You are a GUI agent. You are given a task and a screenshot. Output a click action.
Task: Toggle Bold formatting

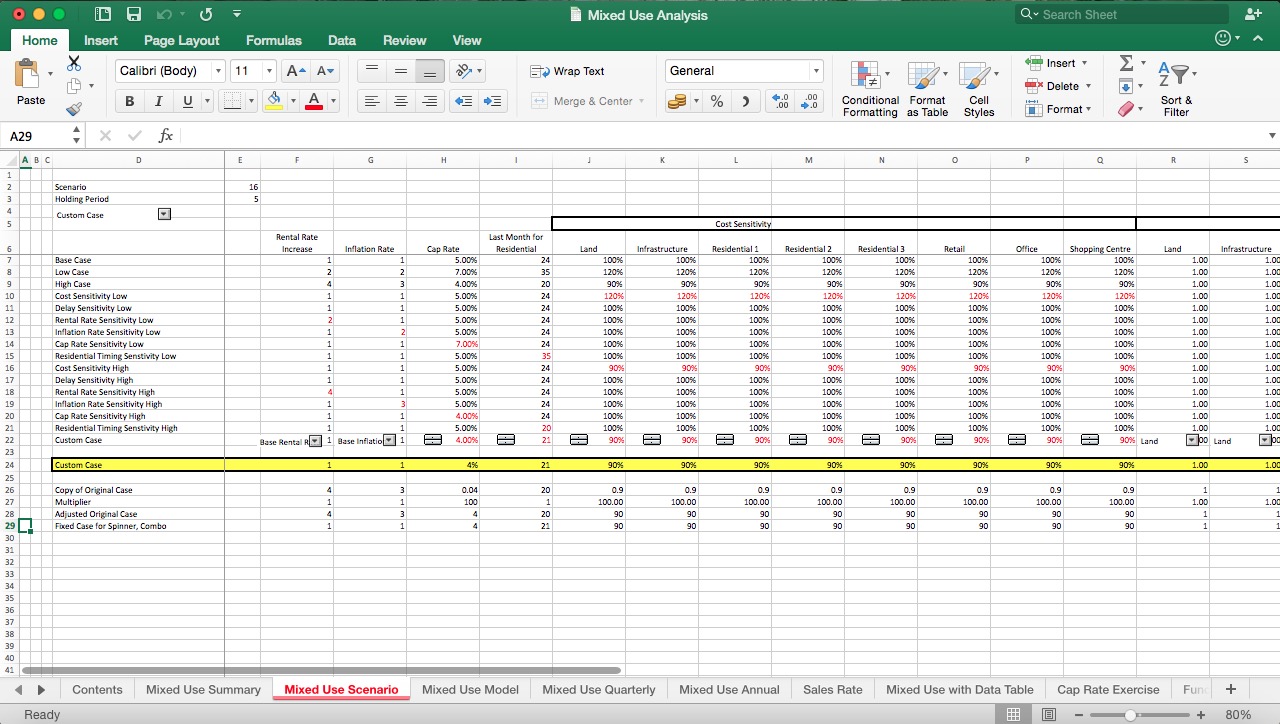point(129,101)
